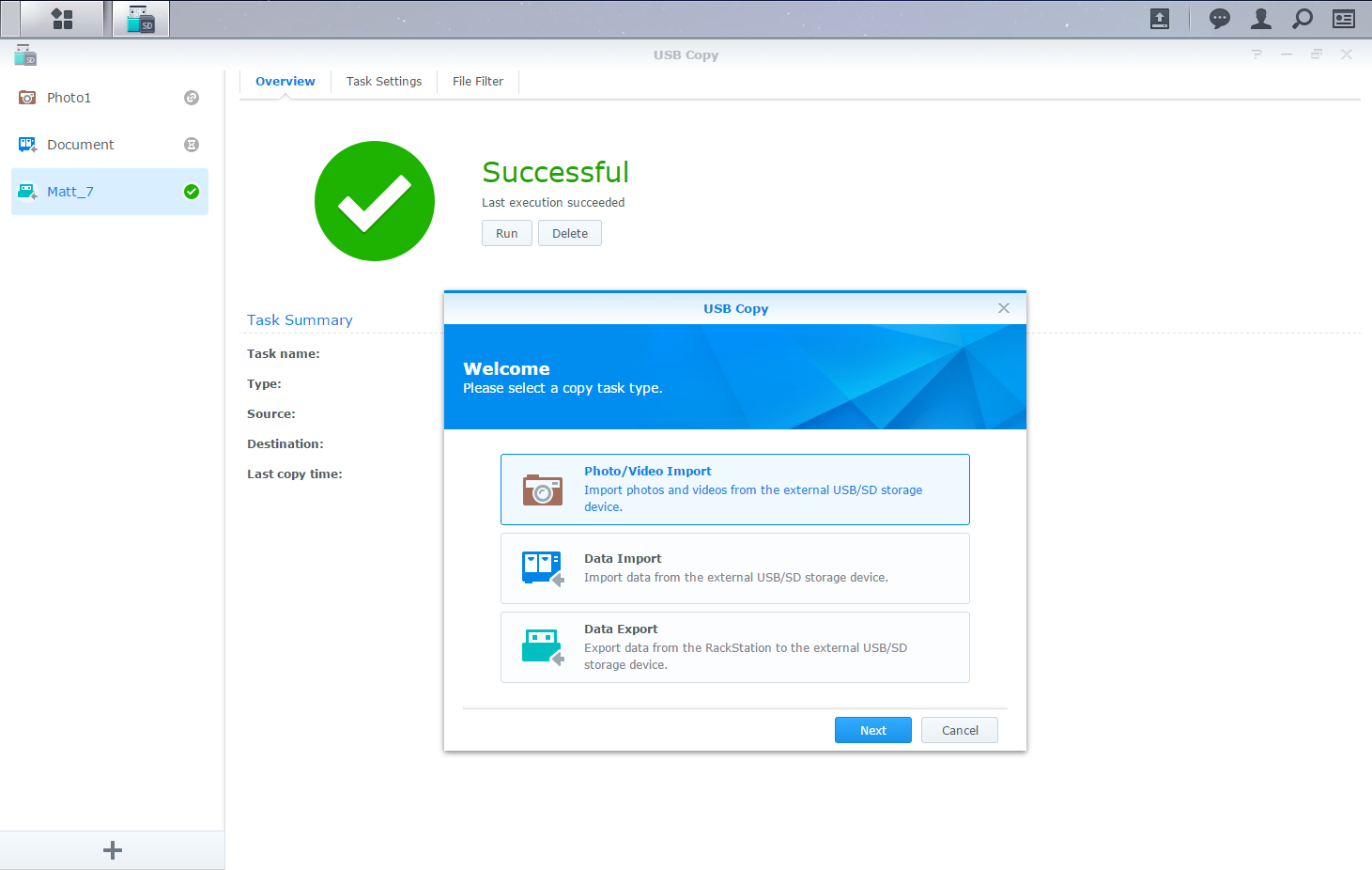Click the Delete task button
The width and height of the screenshot is (1372, 870).
pyautogui.click(x=569, y=233)
